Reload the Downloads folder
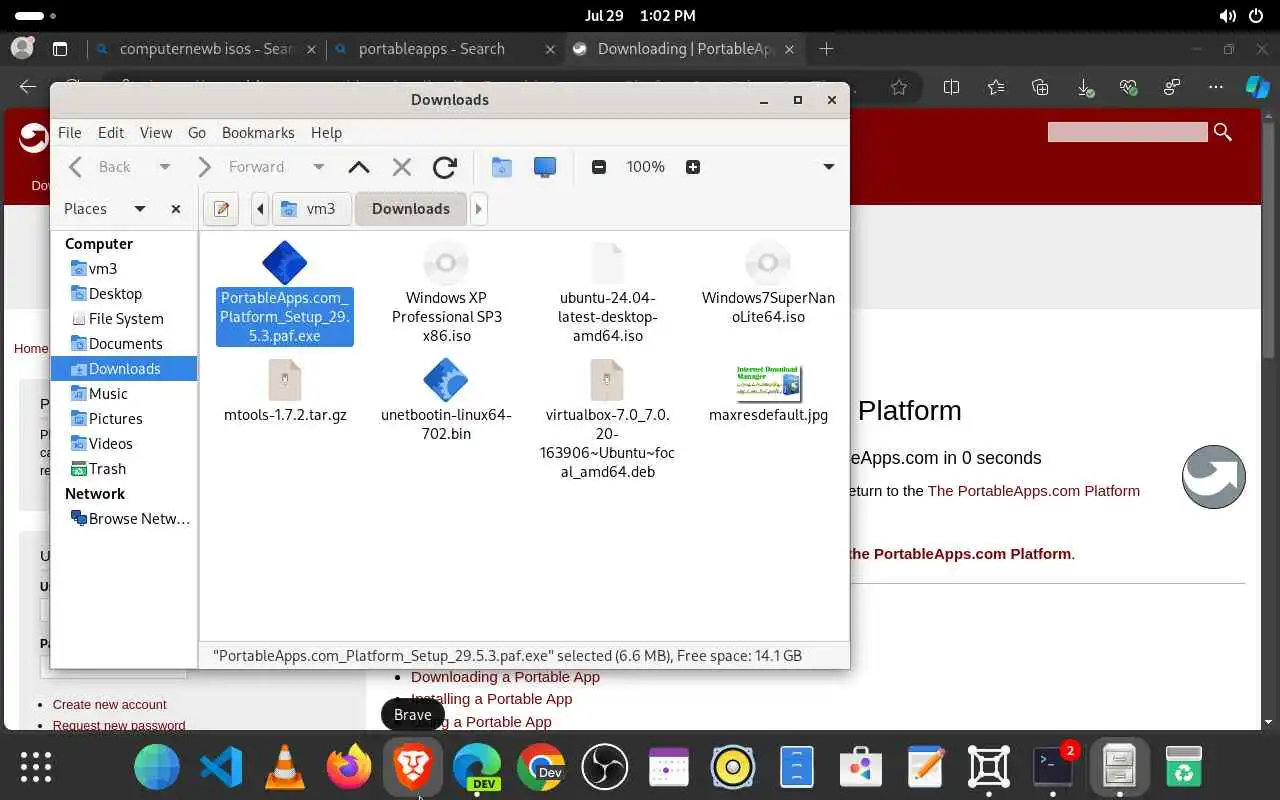This screenshot has height=800, width=1280. point(445,167)
